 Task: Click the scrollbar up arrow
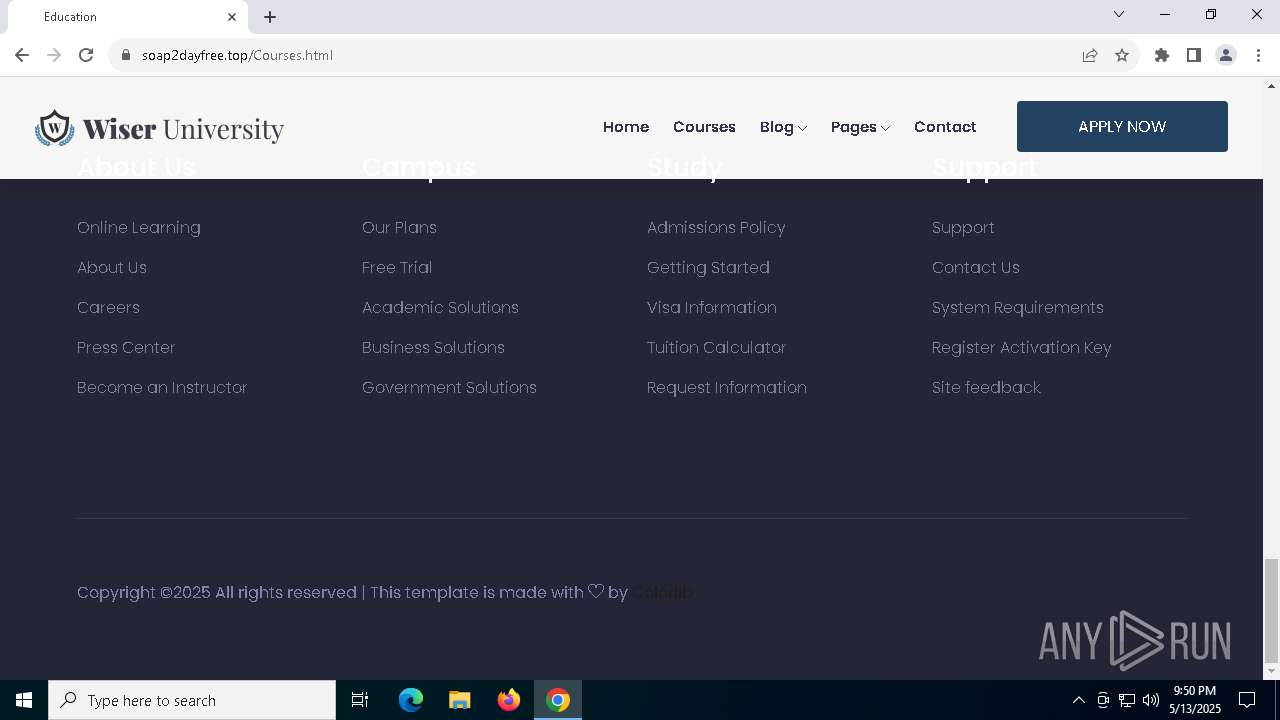(1271, 85)
